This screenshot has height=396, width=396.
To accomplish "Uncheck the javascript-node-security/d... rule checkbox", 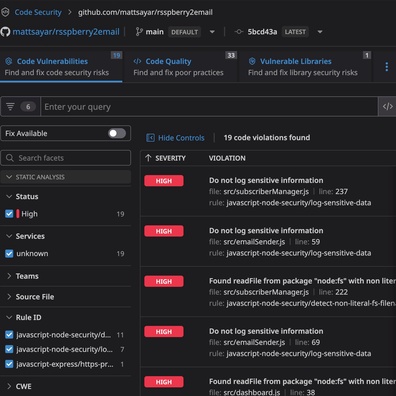I will 9,335.
